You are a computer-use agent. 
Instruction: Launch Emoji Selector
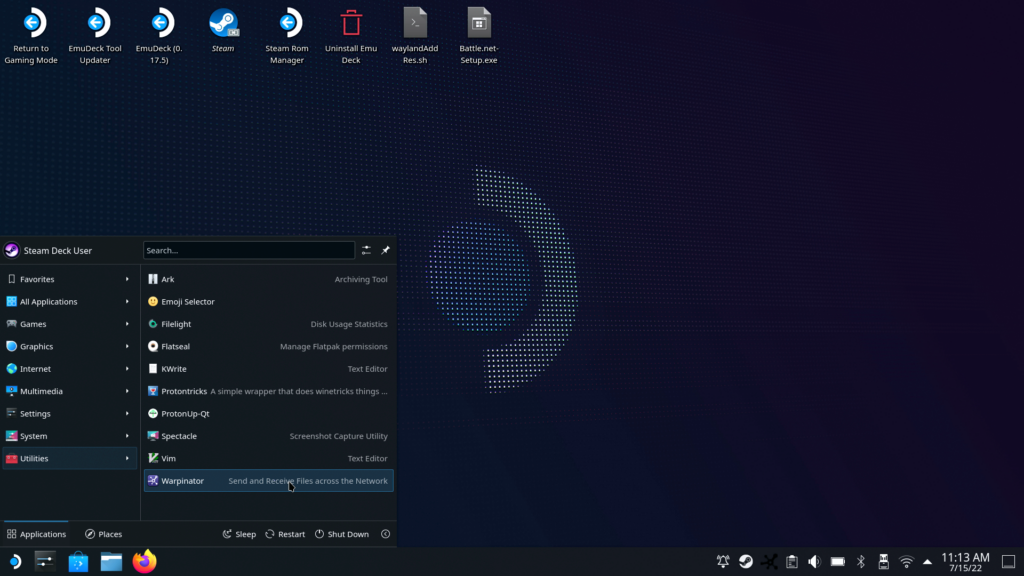coord(268,302)
